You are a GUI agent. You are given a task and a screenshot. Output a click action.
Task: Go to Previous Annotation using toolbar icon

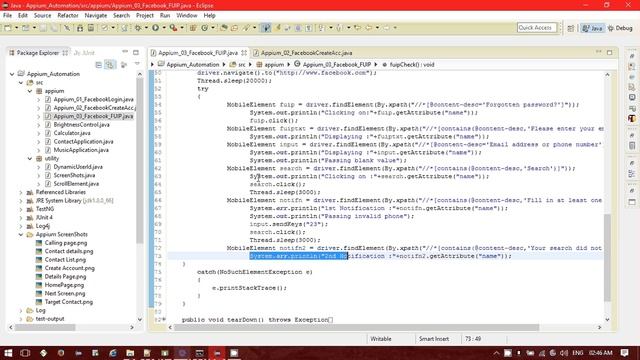(x=339, y=28)
